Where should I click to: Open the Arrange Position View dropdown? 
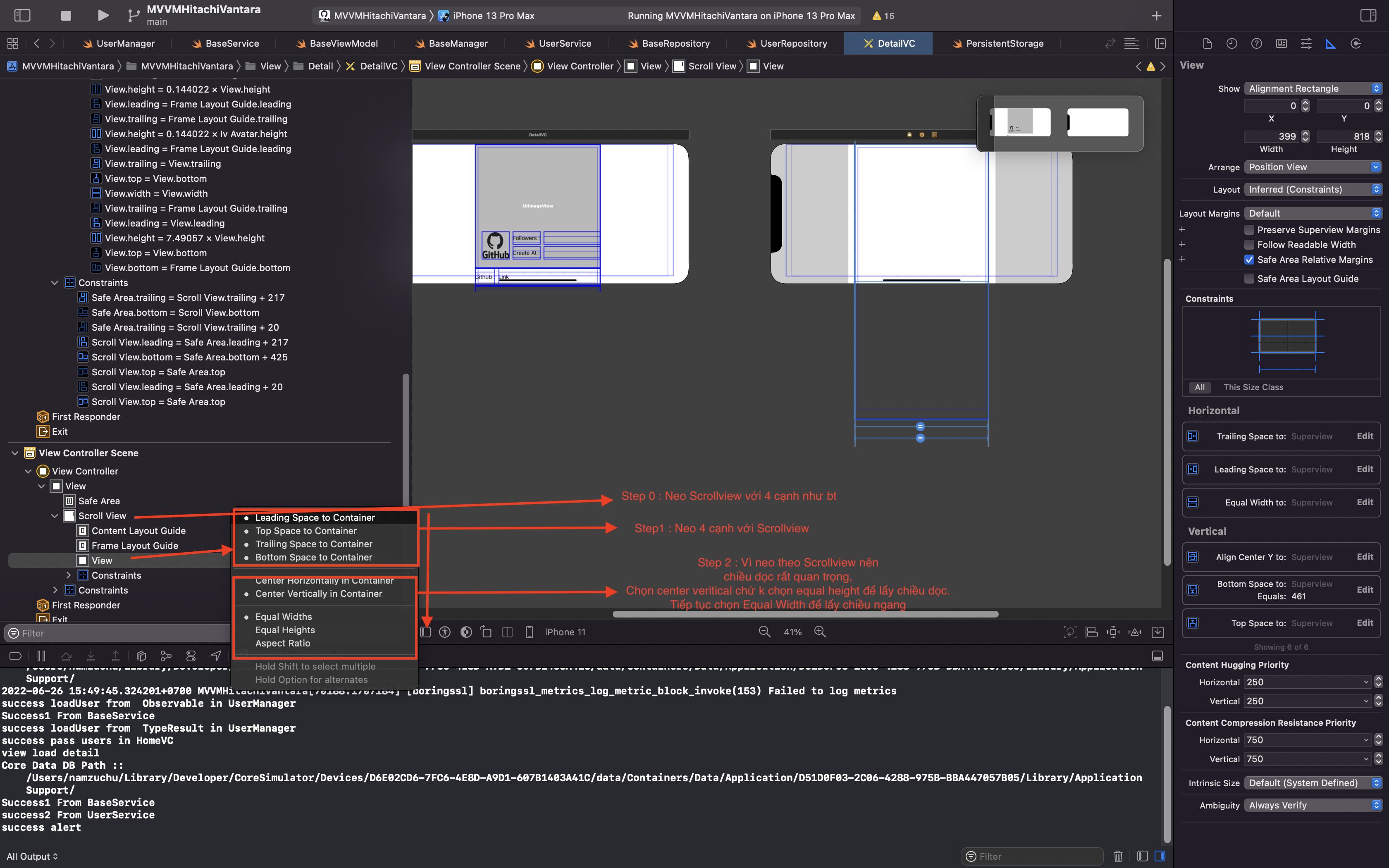coord(1313,167)
